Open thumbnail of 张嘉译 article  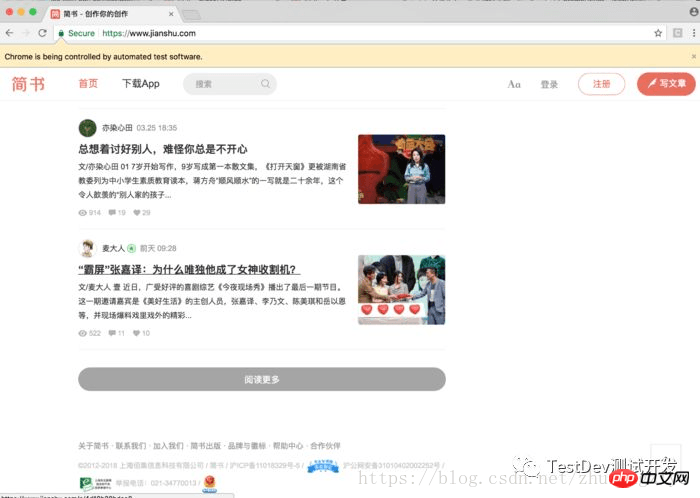[401, 290]
